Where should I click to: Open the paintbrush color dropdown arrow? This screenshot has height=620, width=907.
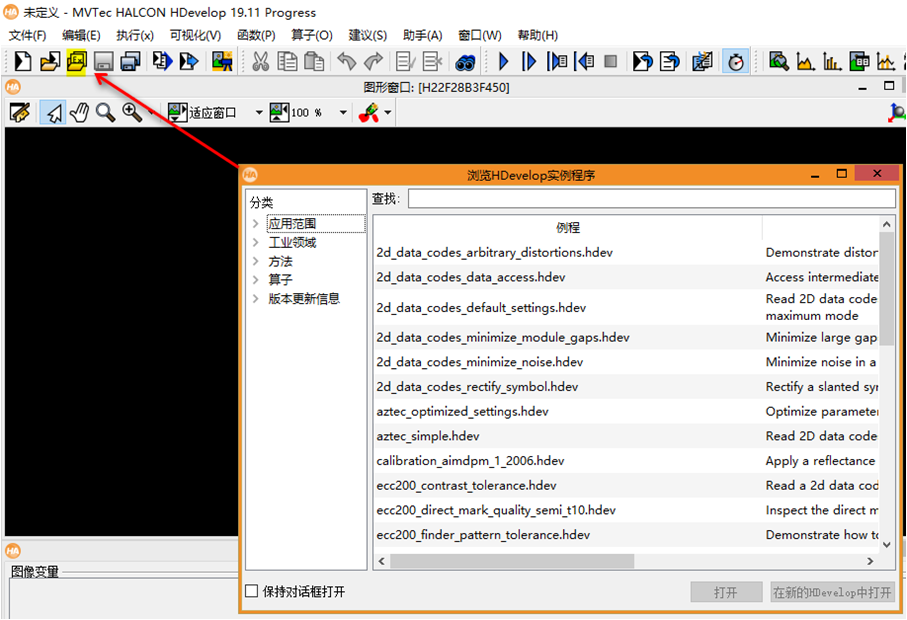pyautogui.click(x=388, y=113)
